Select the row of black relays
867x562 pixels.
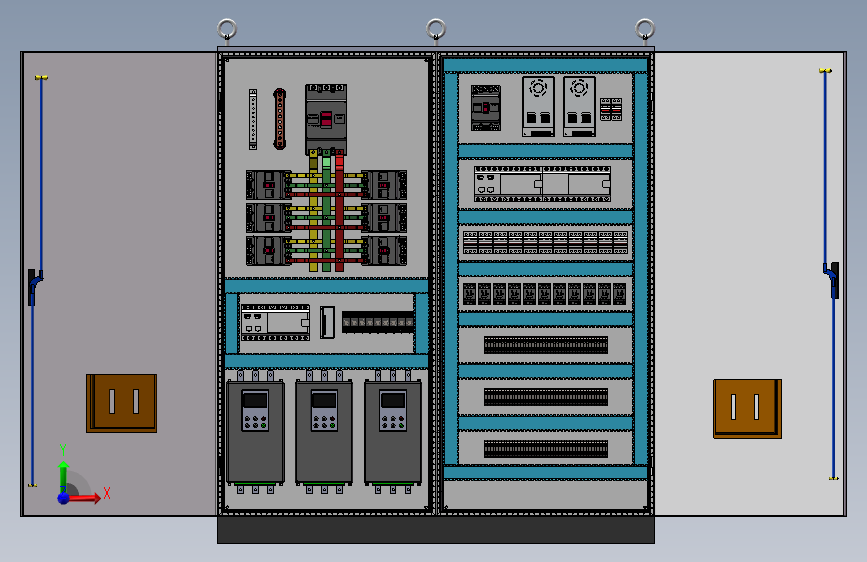[x=545, y=294]
